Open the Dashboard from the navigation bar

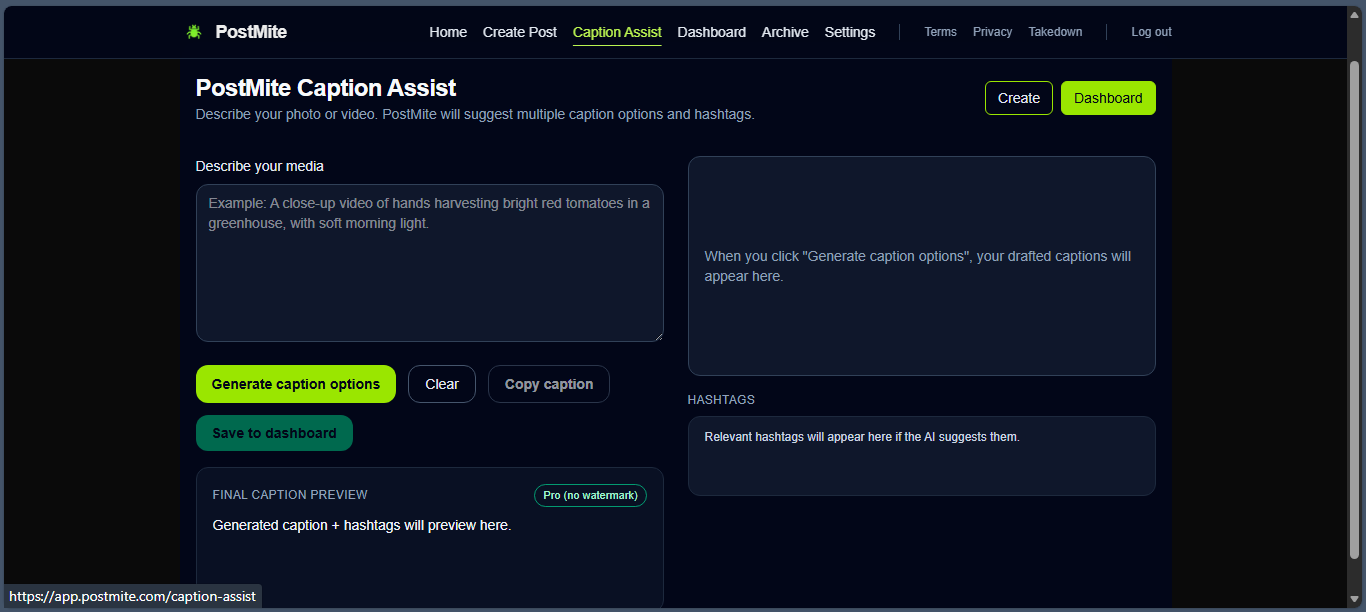(711, 32)
